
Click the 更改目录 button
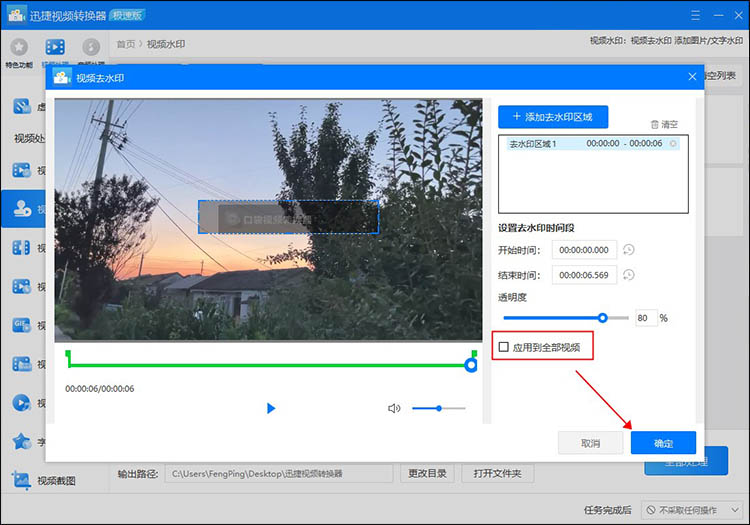tap(427, 473)
